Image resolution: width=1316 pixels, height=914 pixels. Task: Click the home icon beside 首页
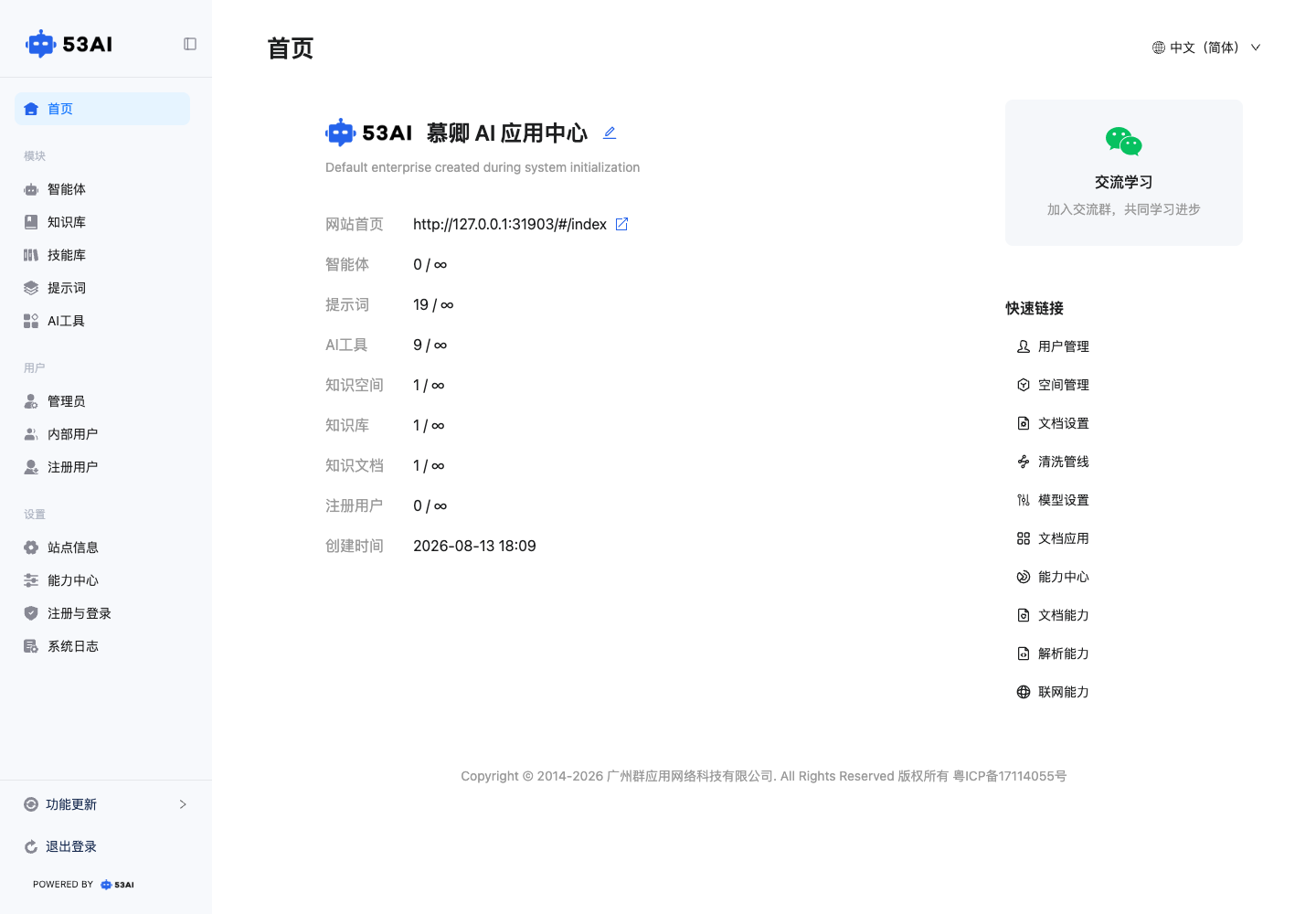tap(31, 109)
